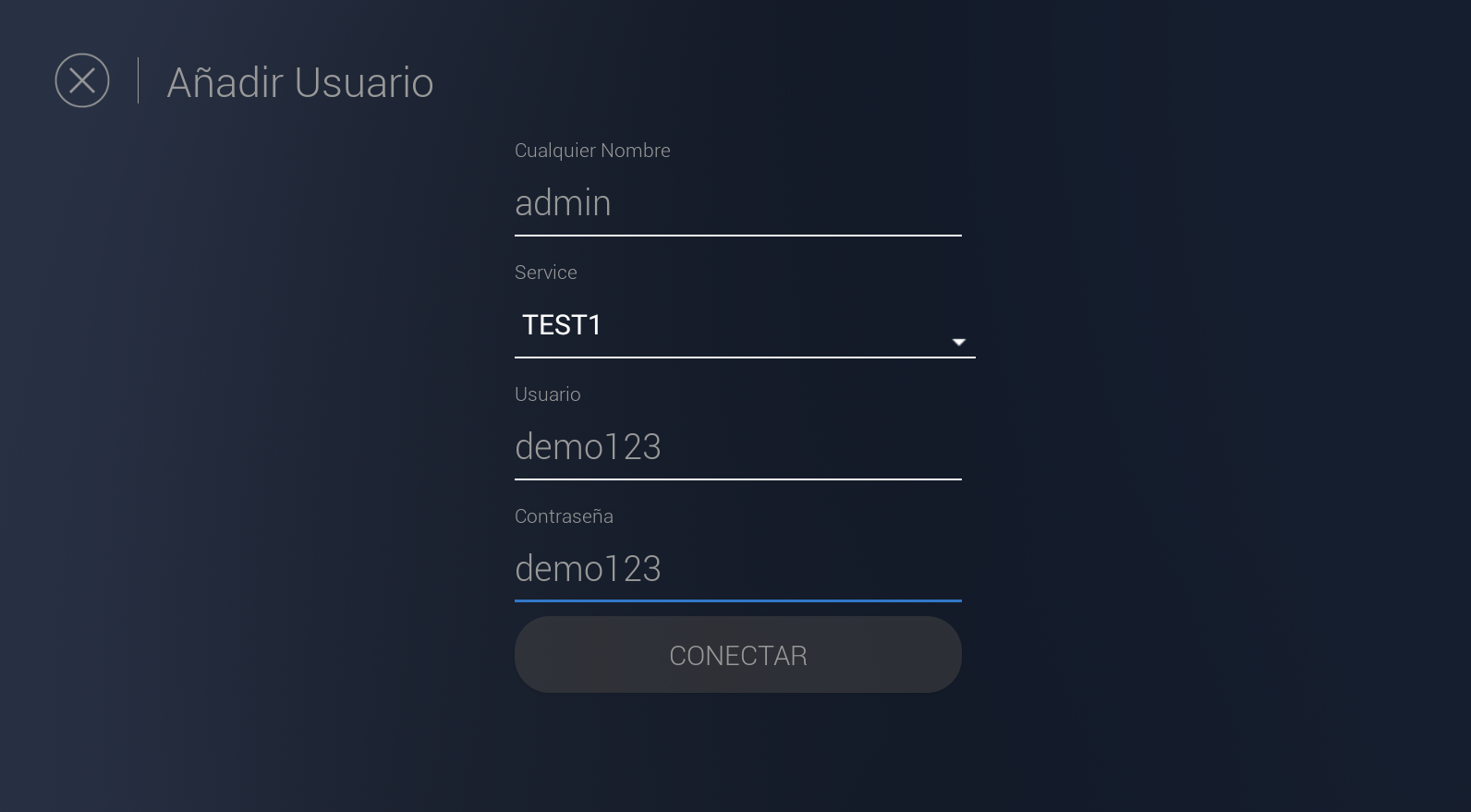Select the TEST1 value text
The image size is (1471, 812).
[x=562, y=325]
